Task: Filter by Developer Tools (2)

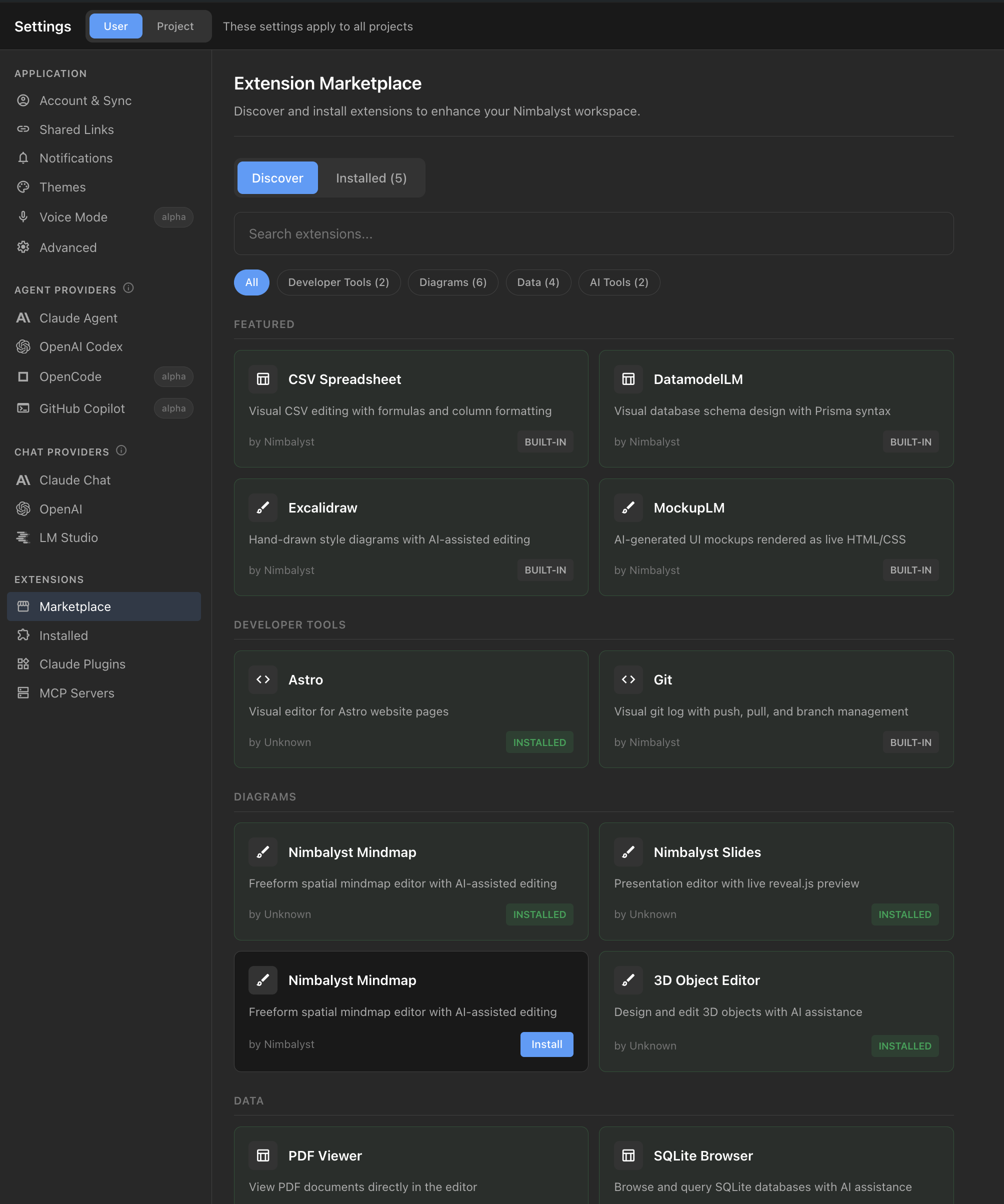Action: 338,282
